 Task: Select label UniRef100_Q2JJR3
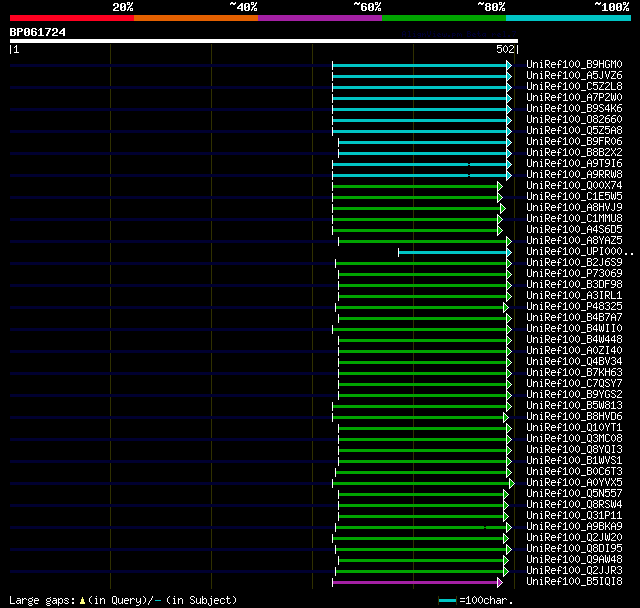click(x=574, y=571)
